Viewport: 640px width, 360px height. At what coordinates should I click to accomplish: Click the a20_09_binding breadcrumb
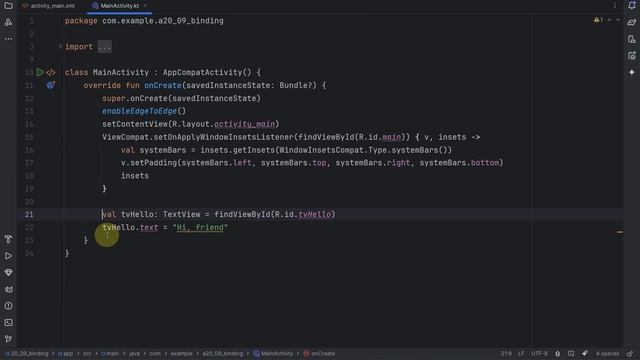click(x=222, y=353)
